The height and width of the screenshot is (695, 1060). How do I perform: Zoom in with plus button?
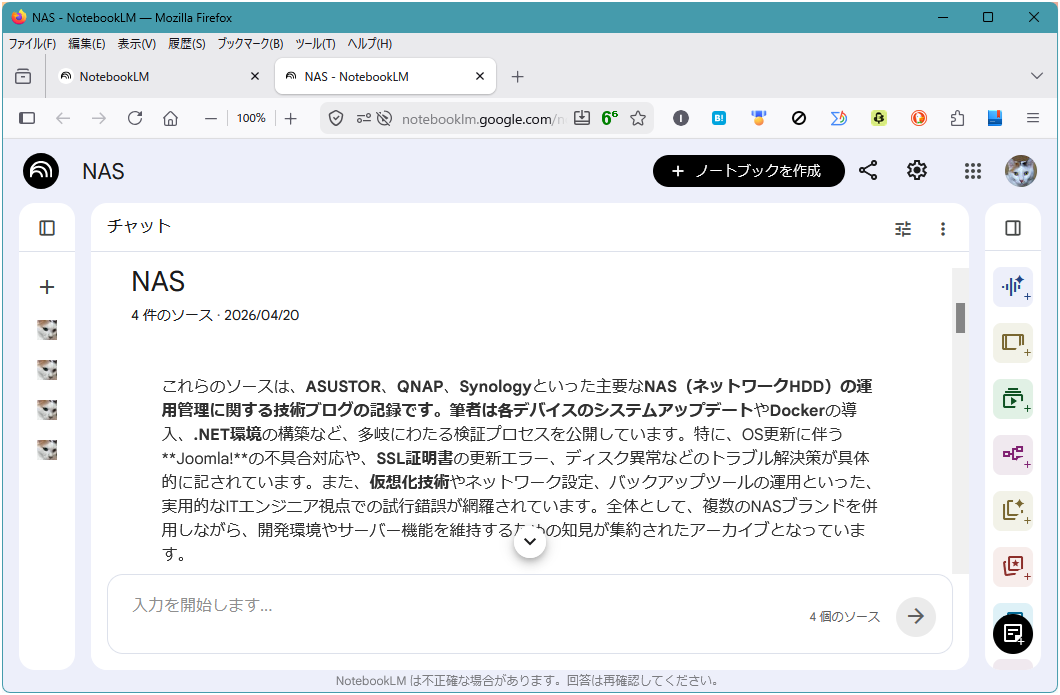pyautogui.click(x=291, y=118)
